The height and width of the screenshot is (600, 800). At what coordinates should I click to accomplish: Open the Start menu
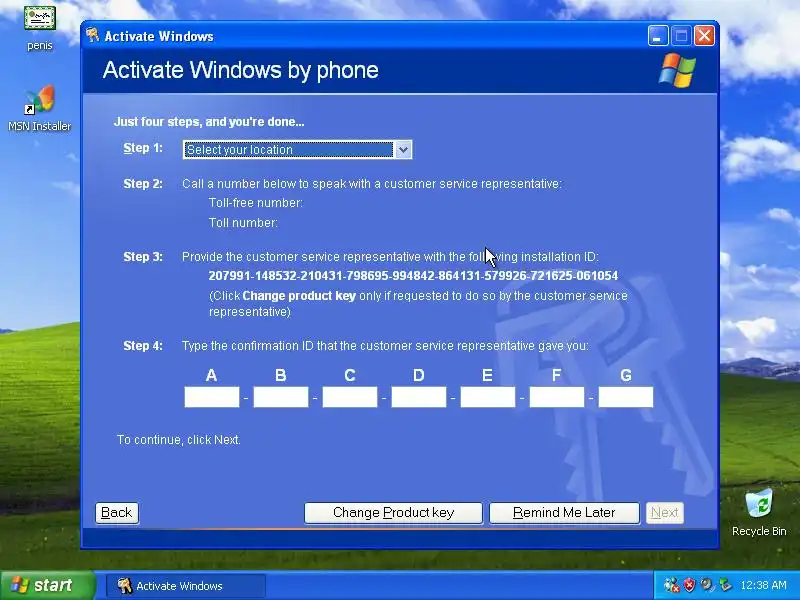click(x=48, y=585)
